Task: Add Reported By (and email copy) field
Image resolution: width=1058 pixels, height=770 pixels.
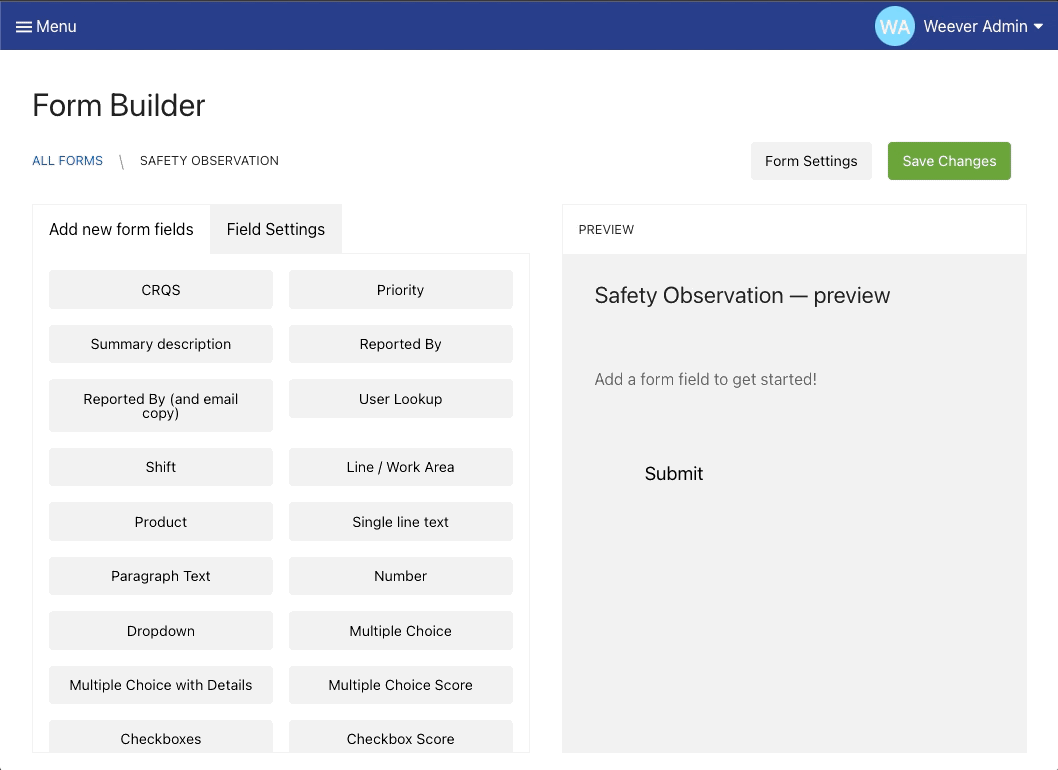Action: click(161, 406)
